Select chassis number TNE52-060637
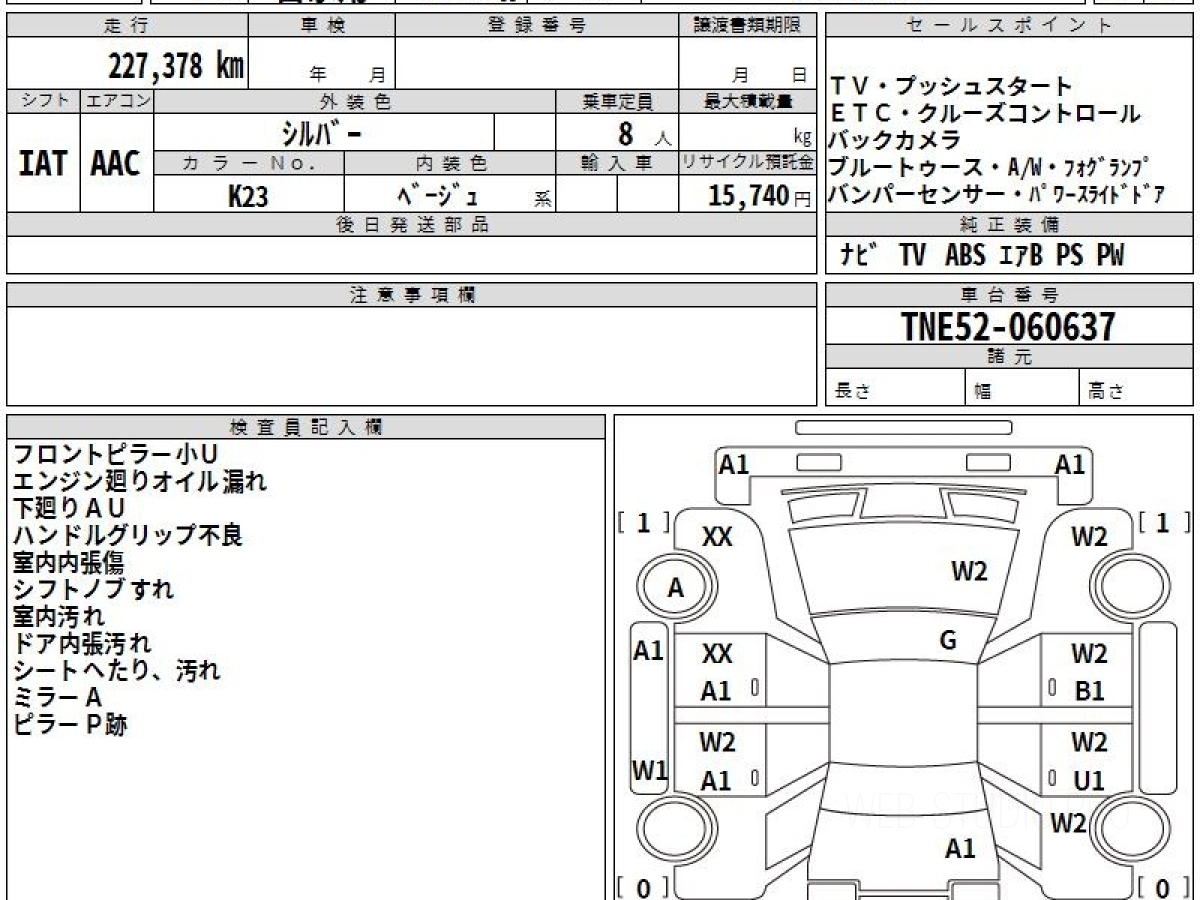This screenshot has width=1200, height=900. point(1008,326)
